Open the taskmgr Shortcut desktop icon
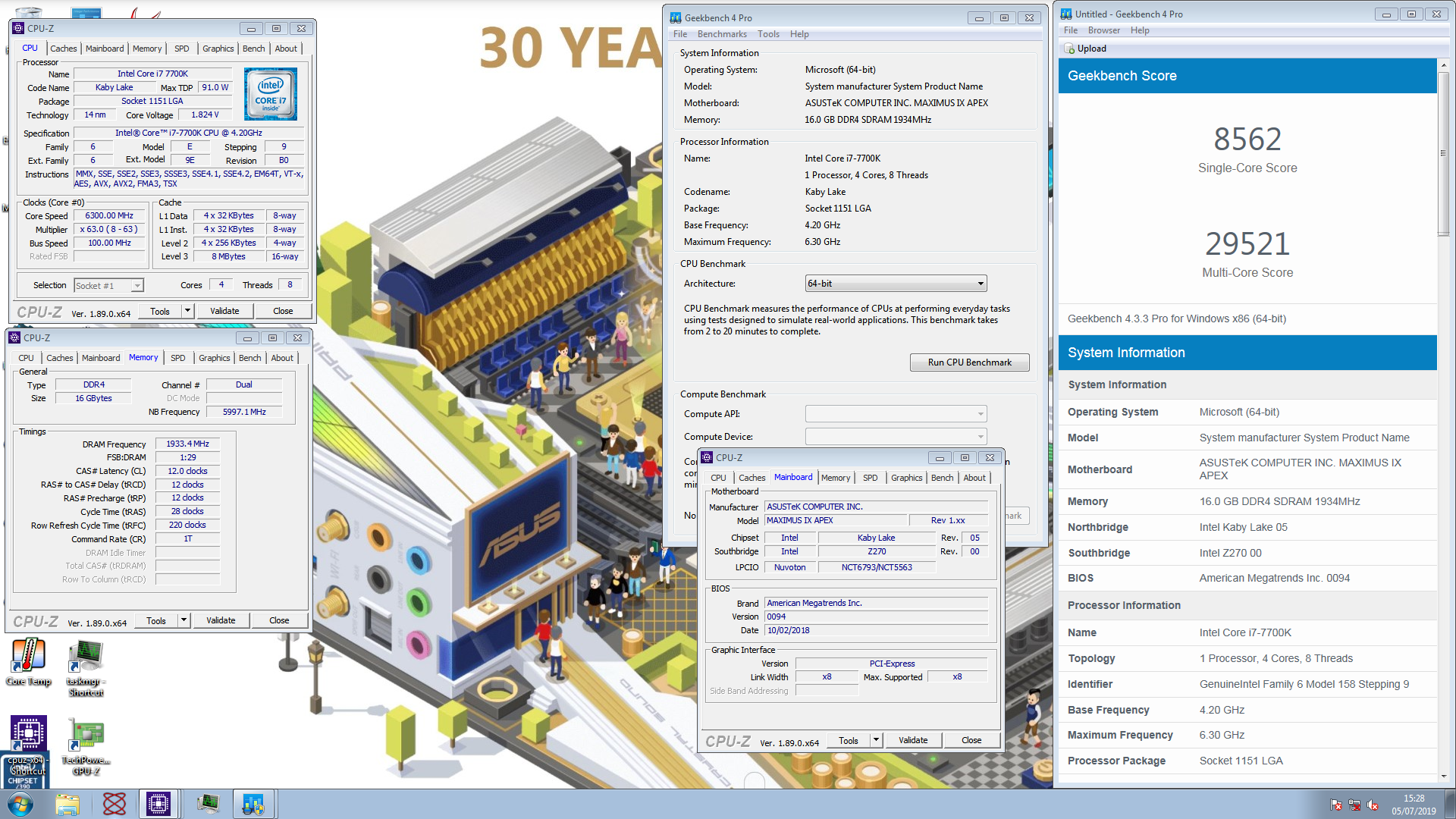Image resolution: width=1456 pixels, height=819 pixels. coord(86,667)
